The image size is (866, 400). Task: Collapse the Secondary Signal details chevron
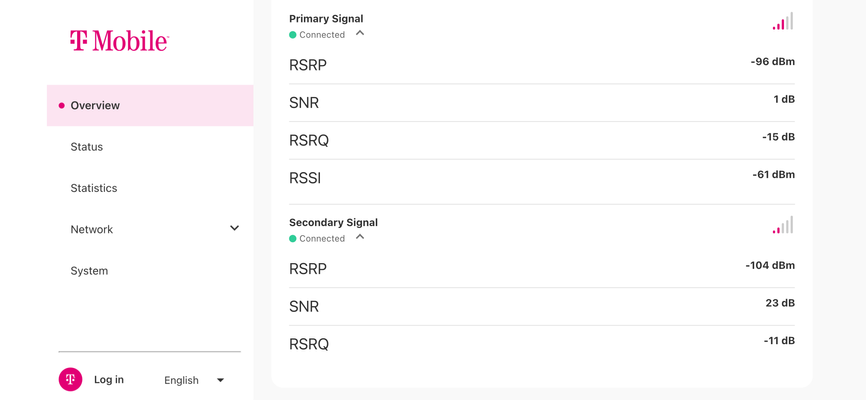tap(360, 237)
